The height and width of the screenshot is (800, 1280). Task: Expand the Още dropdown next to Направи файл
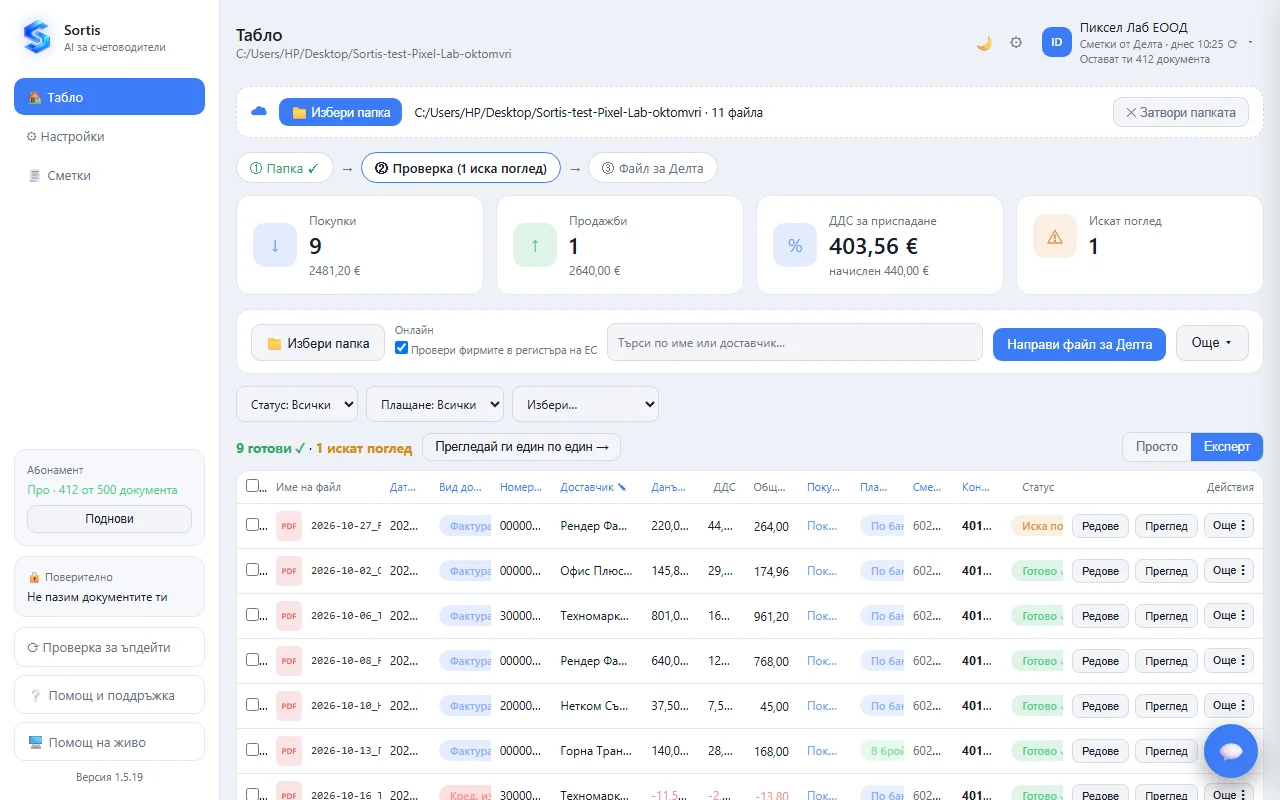tap(1212, 343)
